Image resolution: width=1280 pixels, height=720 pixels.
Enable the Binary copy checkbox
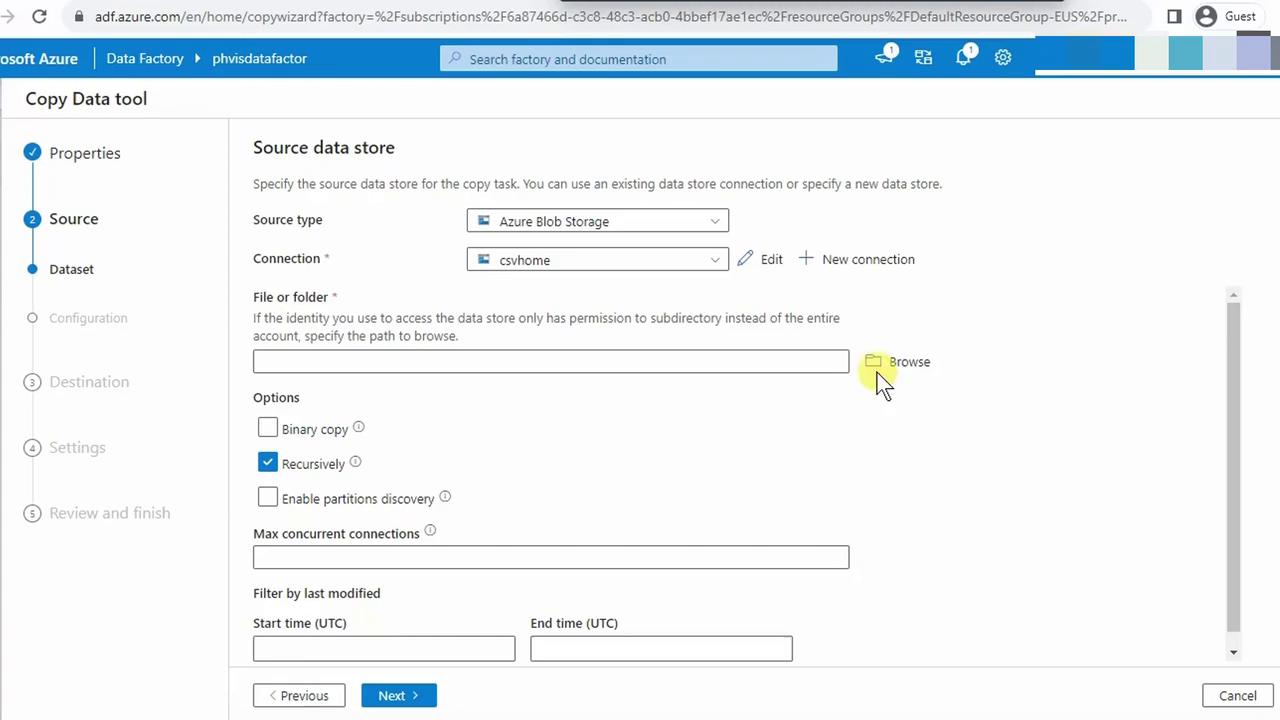[x=267, y=428]
